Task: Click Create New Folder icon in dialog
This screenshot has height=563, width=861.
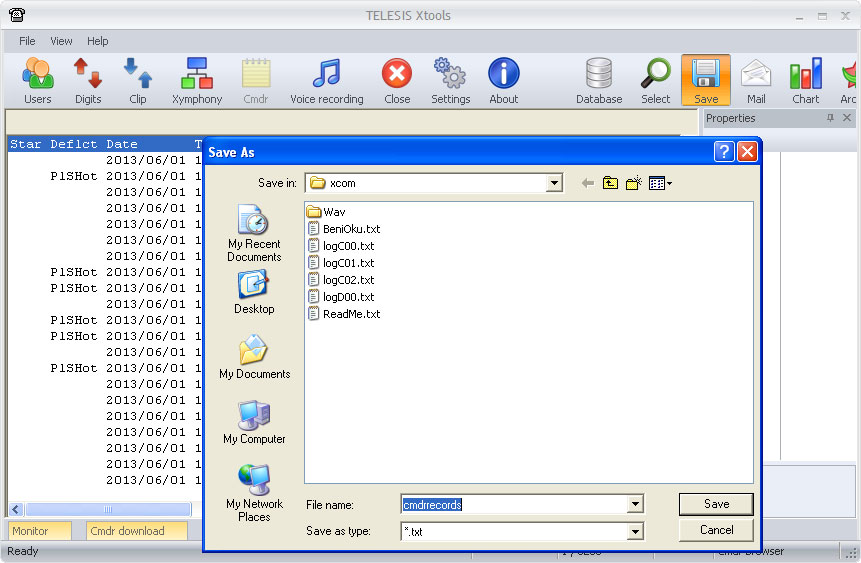Action: [633, 183]
